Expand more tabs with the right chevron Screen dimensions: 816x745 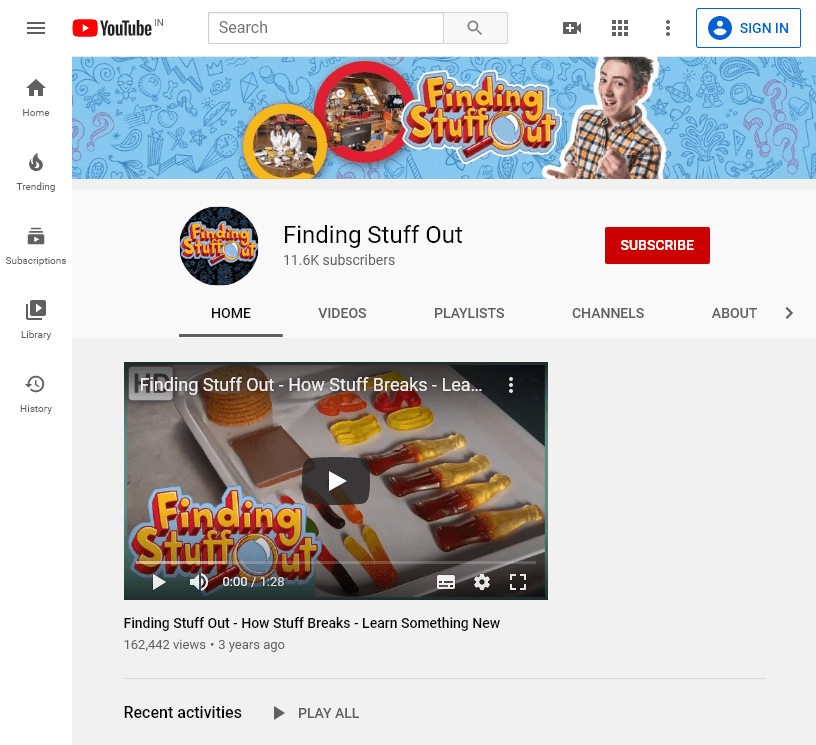point(789,313)
